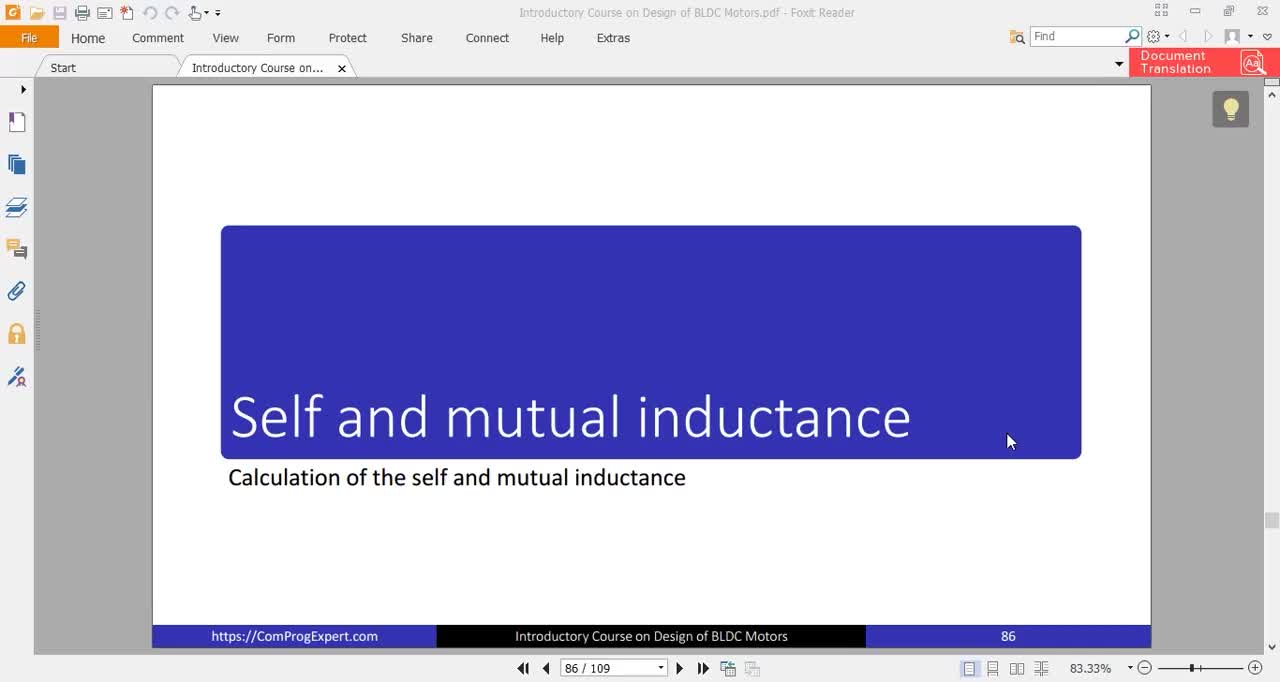
Task: Undo the last action
Action: pyautogui.click(x=150, y=13)
